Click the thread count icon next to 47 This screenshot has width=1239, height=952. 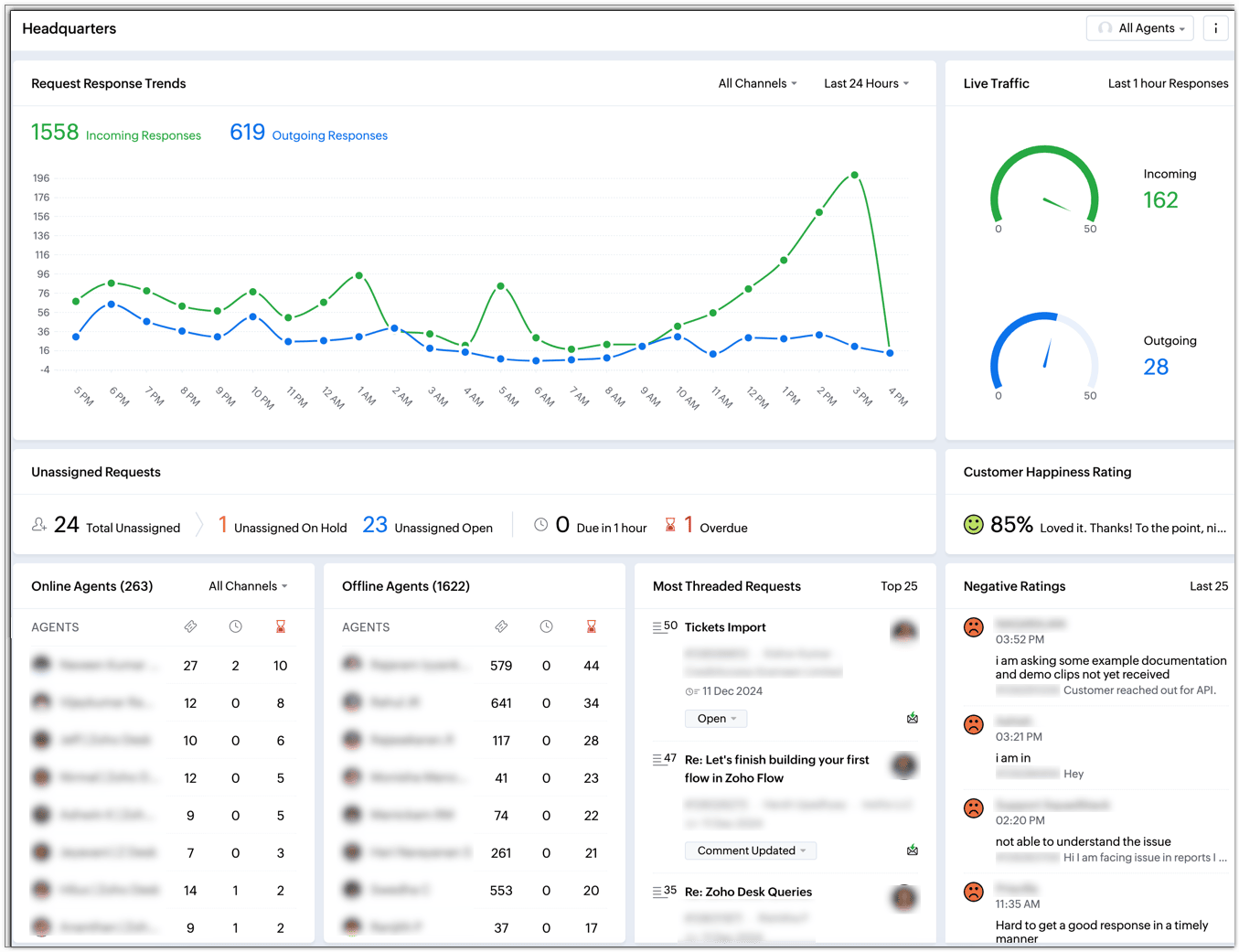click(657, 760)
